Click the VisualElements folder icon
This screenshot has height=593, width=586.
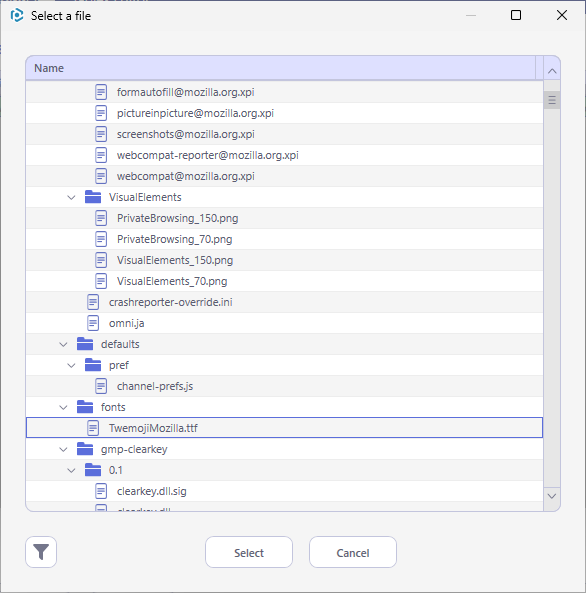(93, 197)
